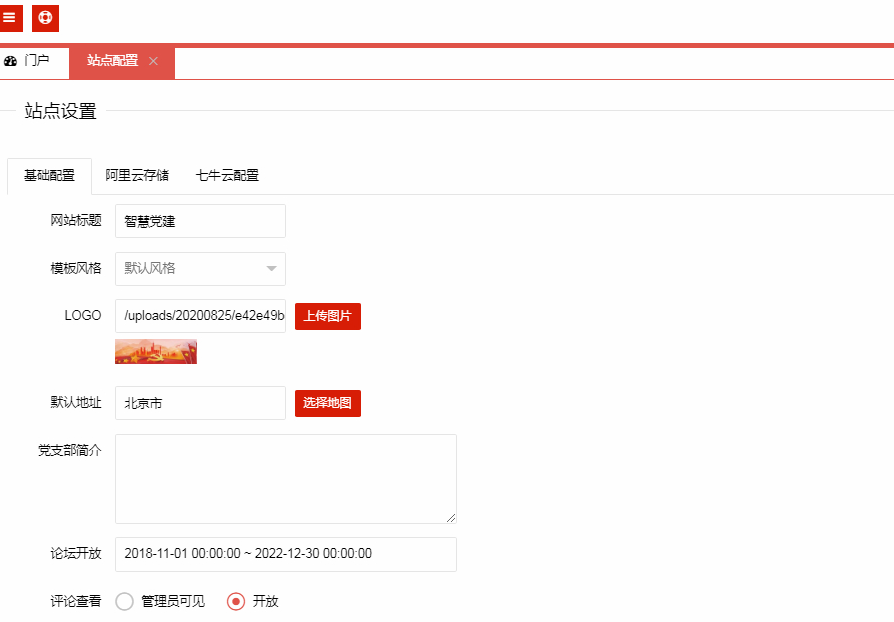The height and width of the screenshot is (622, 894).
Task: Expand the 模板风格 dropdown
Action: pos(200,269)
